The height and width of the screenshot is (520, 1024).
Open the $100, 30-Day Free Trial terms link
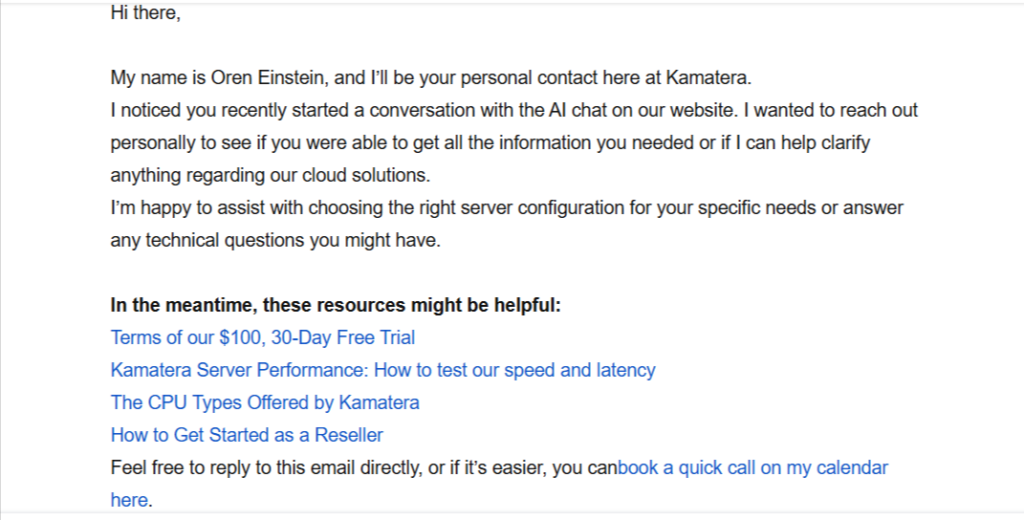[x=263, y=338]
